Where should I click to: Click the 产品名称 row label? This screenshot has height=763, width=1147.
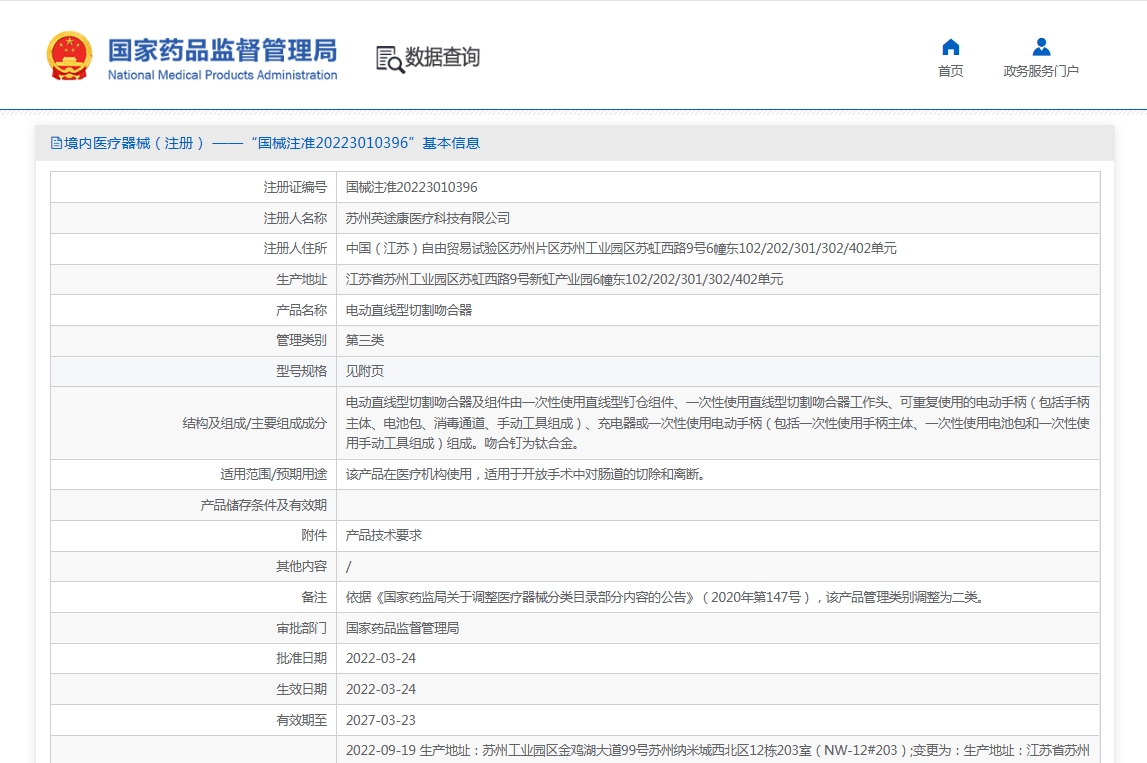[301, 310]
